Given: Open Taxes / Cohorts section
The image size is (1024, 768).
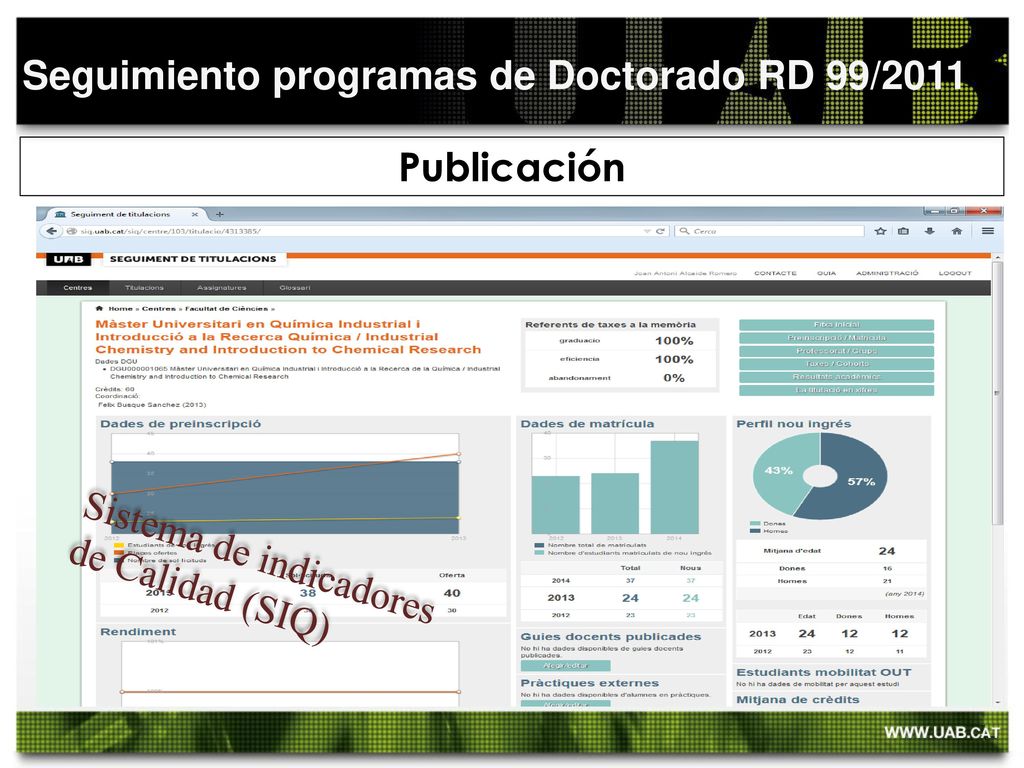Looking at the screenshot, I should tap(837, 364).
